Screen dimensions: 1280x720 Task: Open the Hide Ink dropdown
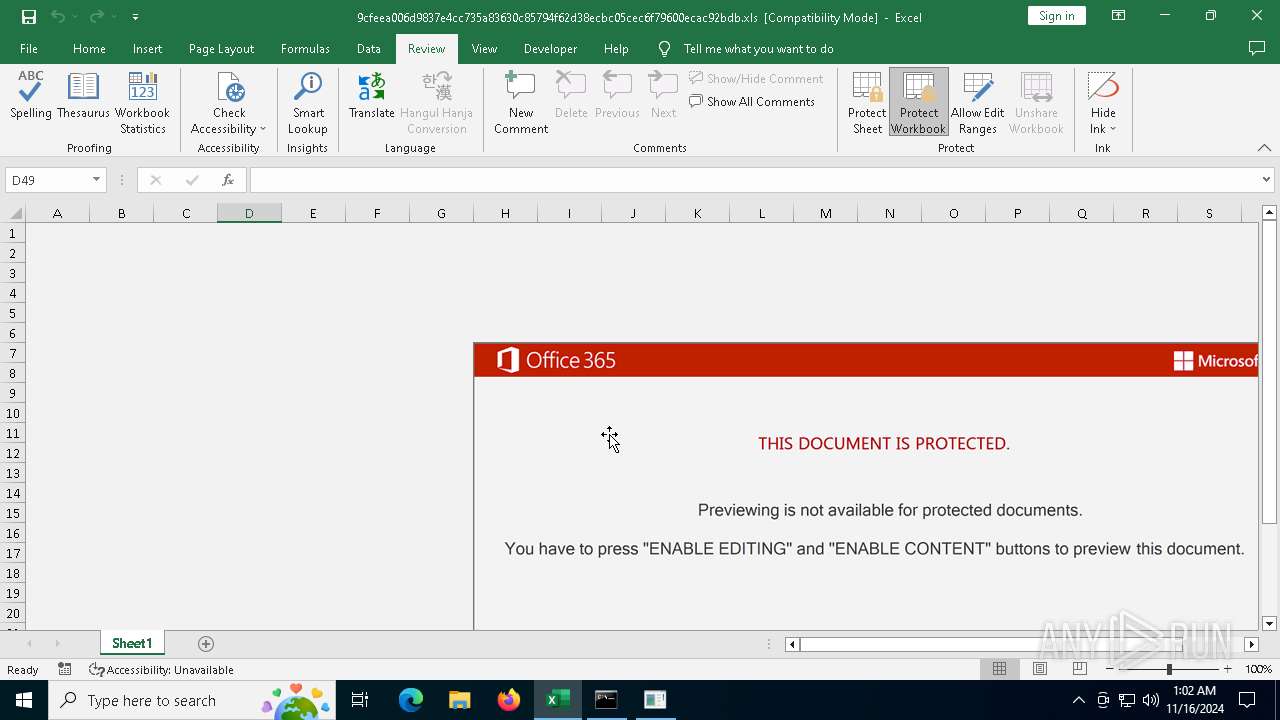pos(1103,103)
